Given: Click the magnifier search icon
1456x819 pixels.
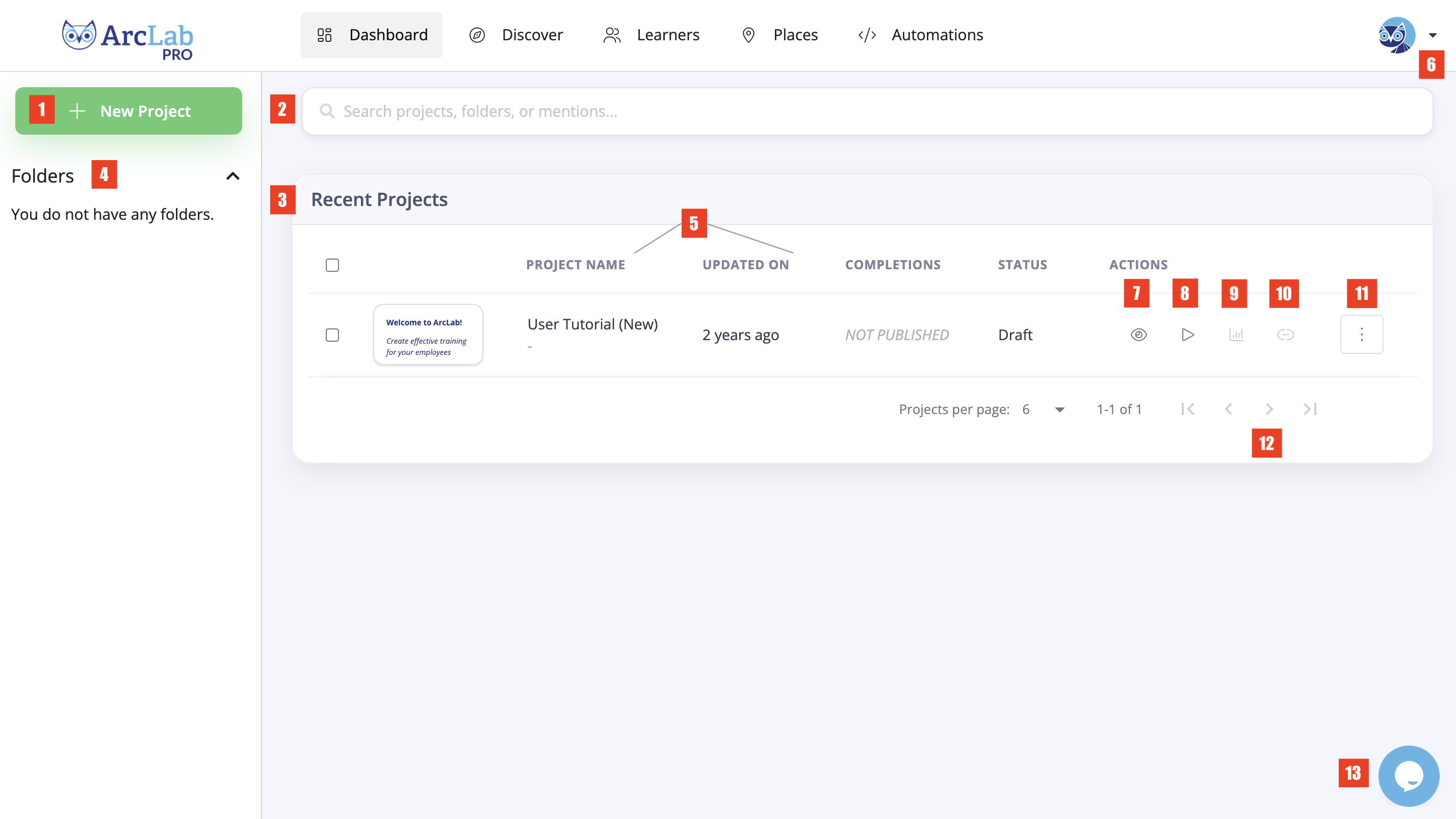Looking at the screenshot, I should 327,111.
